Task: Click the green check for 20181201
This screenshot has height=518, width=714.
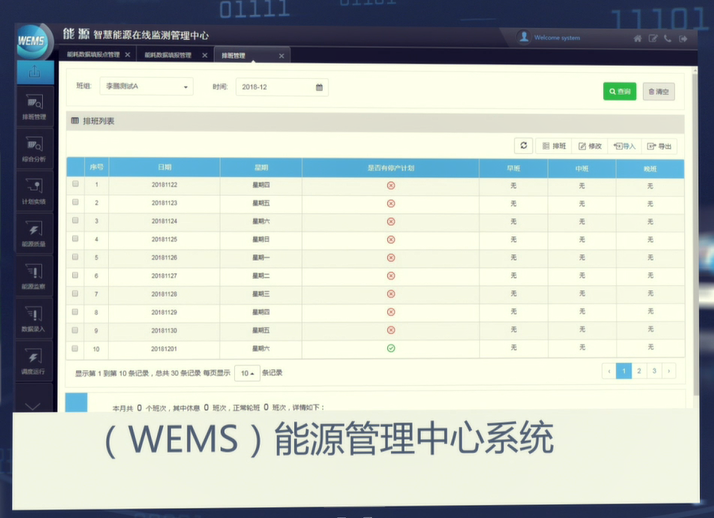Action: click(x=391, y=348)
